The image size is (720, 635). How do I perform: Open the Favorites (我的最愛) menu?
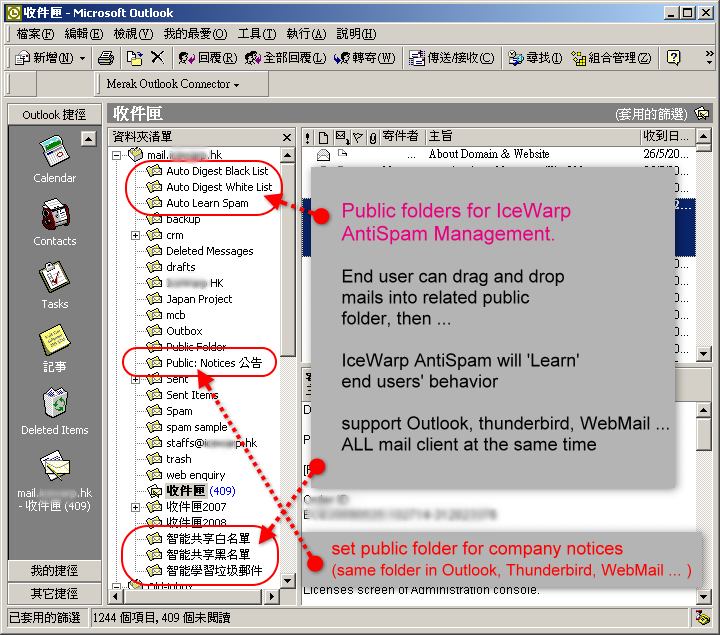195,34
